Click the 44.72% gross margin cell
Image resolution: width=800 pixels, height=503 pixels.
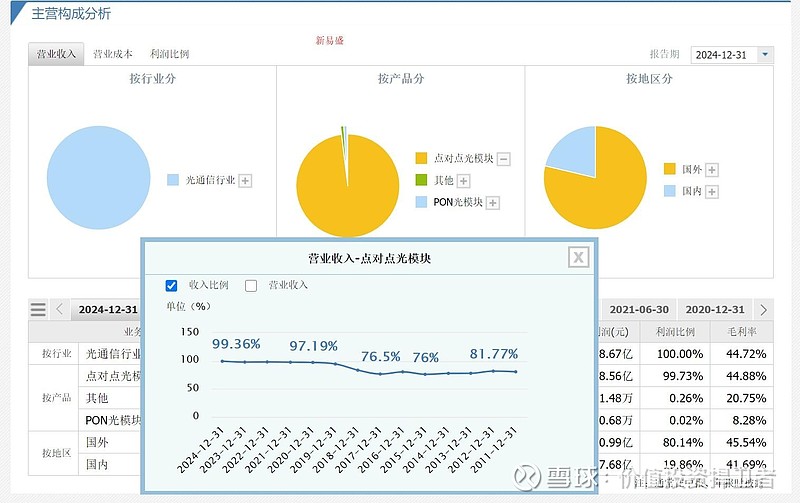click(x=742, y=354)
